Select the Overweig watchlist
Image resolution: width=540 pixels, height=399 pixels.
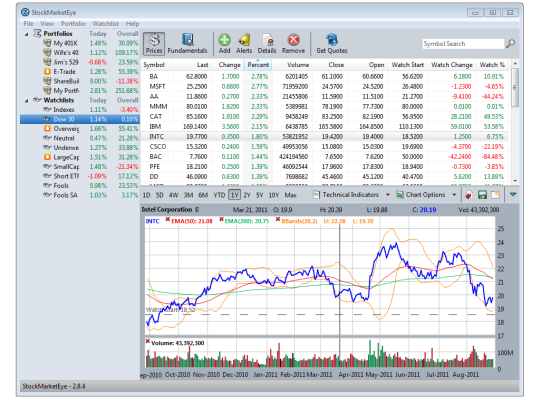(x=66, y=129)
